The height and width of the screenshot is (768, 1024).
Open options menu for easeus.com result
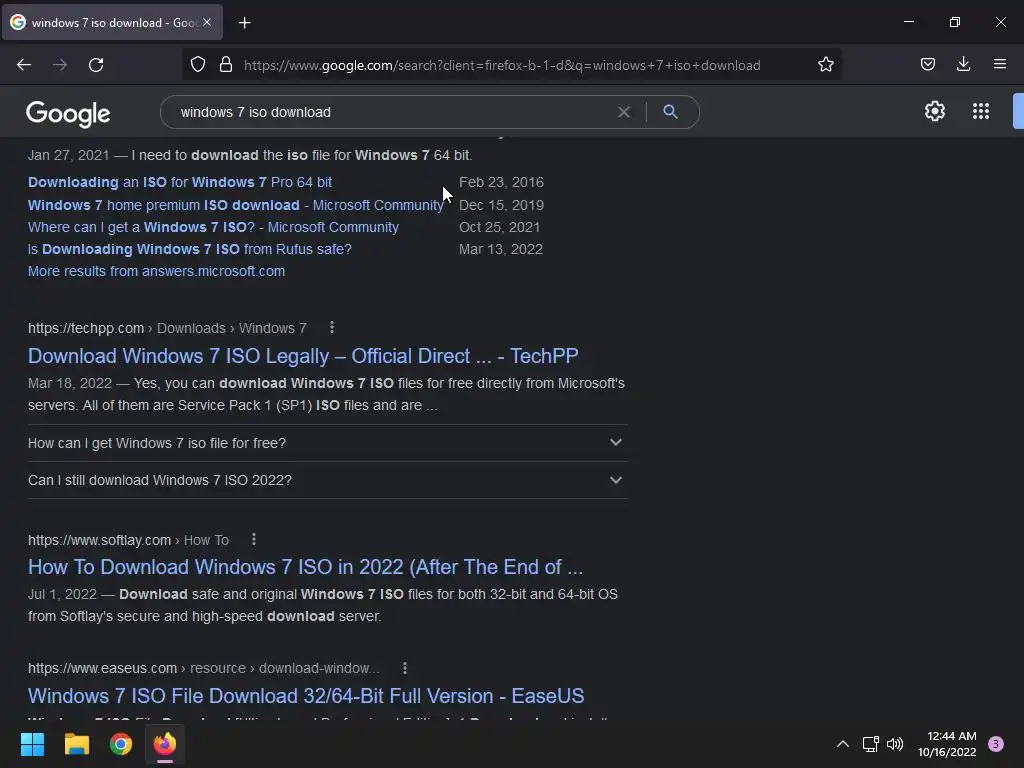pyautogui.click(x=405, y=667)
